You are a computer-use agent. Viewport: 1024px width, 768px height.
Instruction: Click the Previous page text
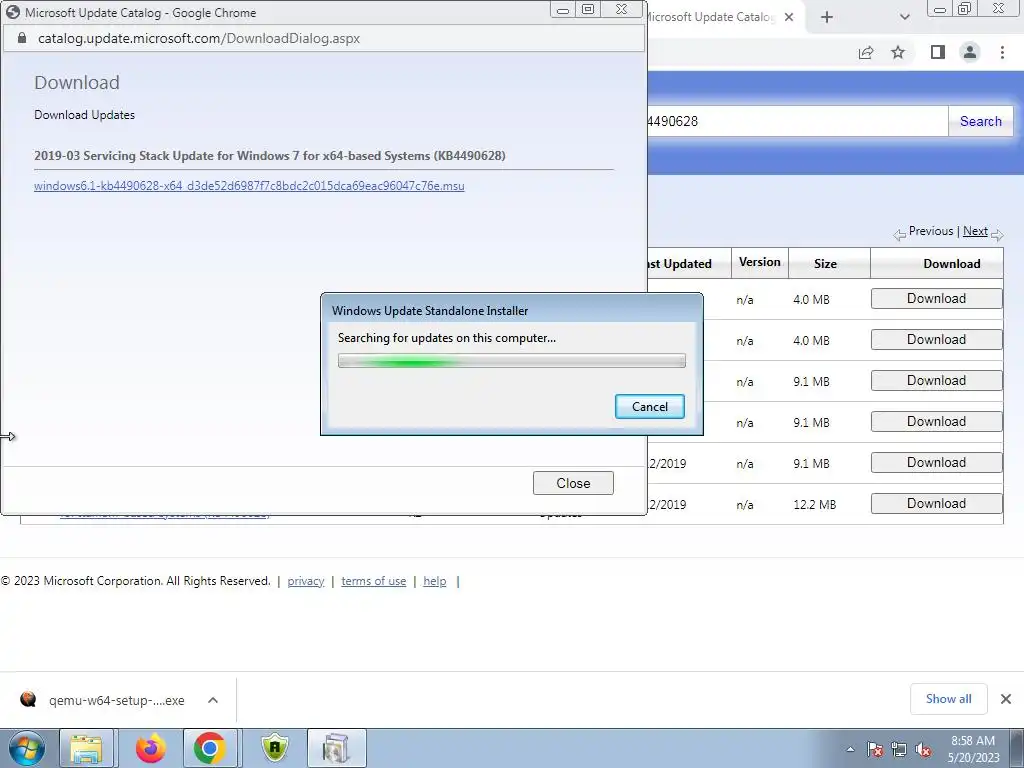click(x=931, y=231)
